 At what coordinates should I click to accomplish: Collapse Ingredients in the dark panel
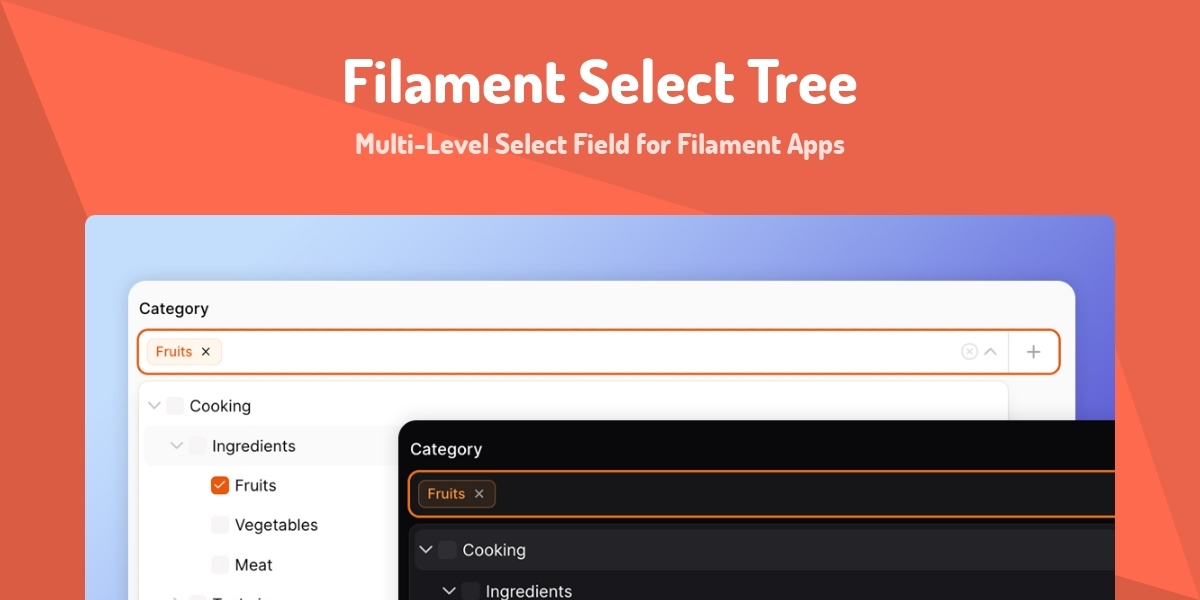(450, 592)
